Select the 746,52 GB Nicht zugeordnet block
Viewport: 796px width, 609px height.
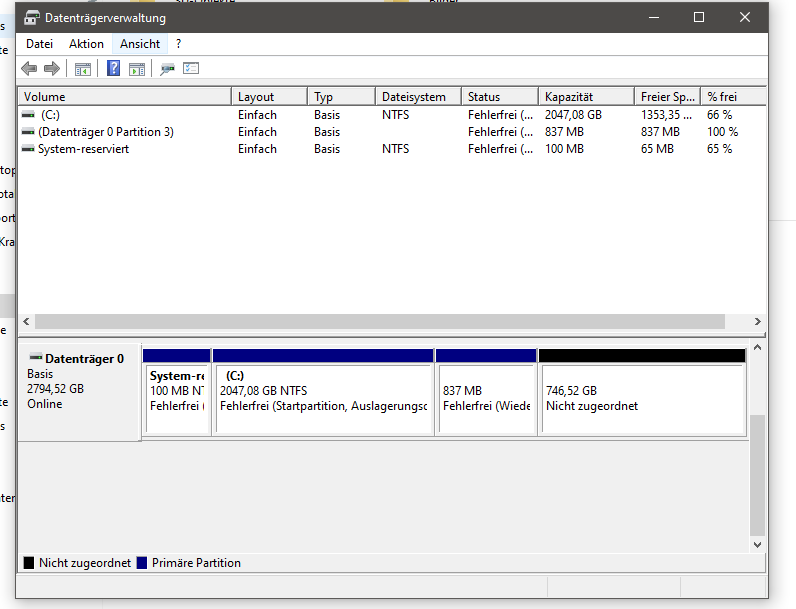pos(643,392)
